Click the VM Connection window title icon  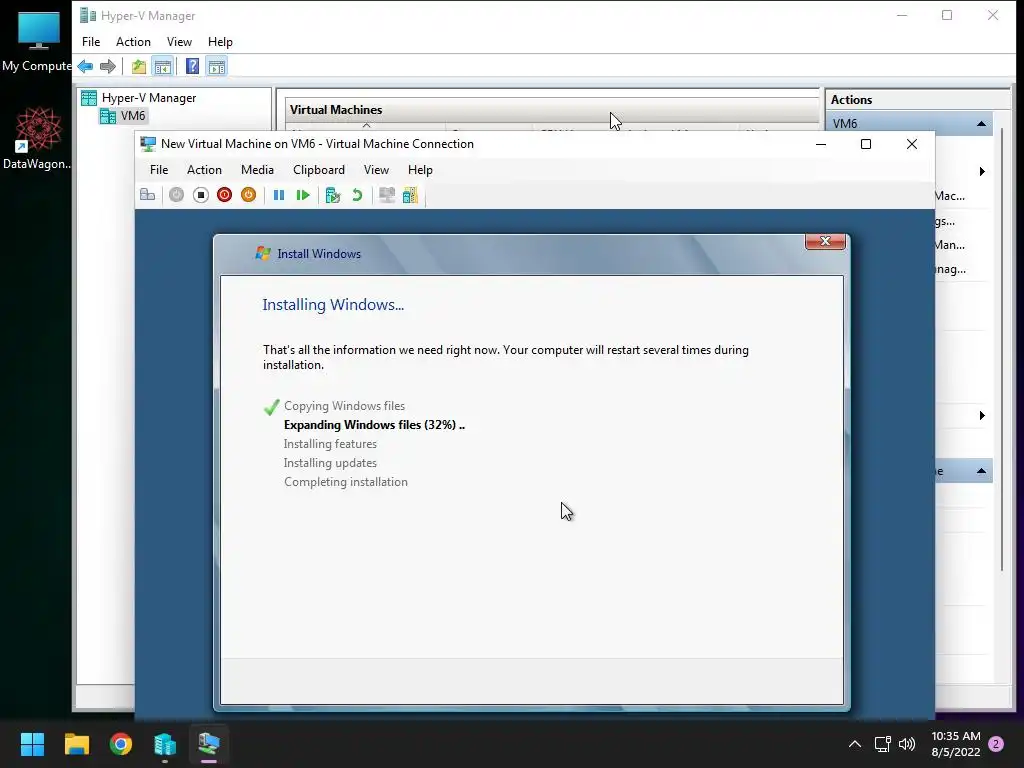(x=148, y=144)
